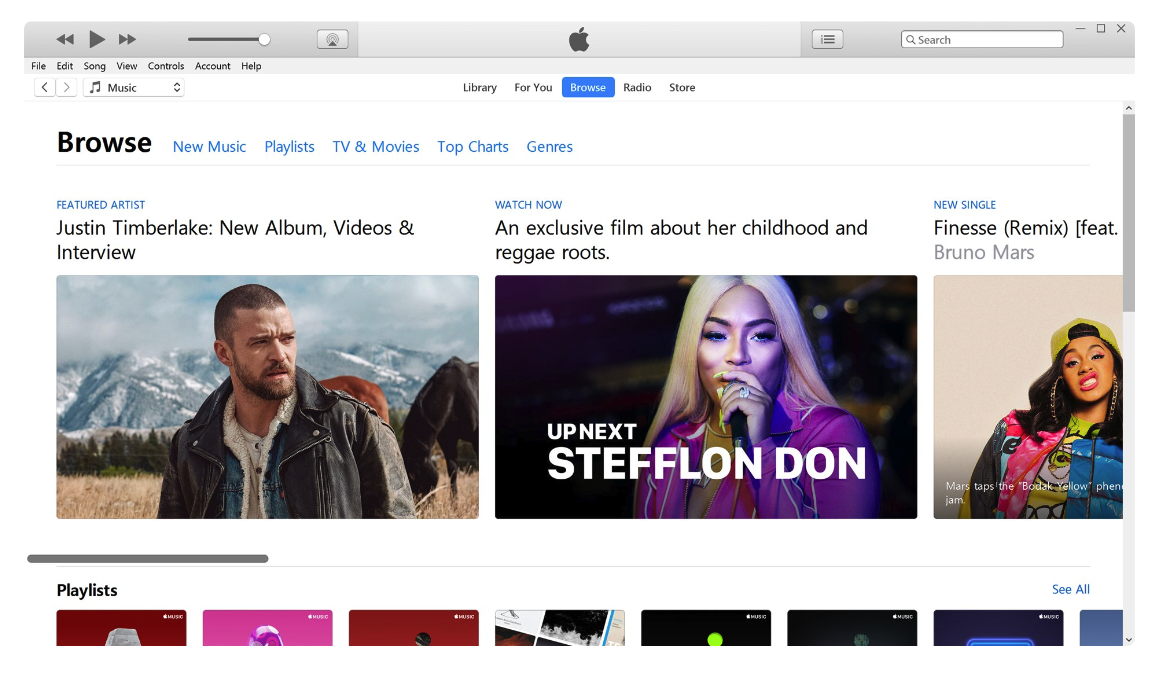Open the first dark red playlist thumbnail

pos(122,628)
